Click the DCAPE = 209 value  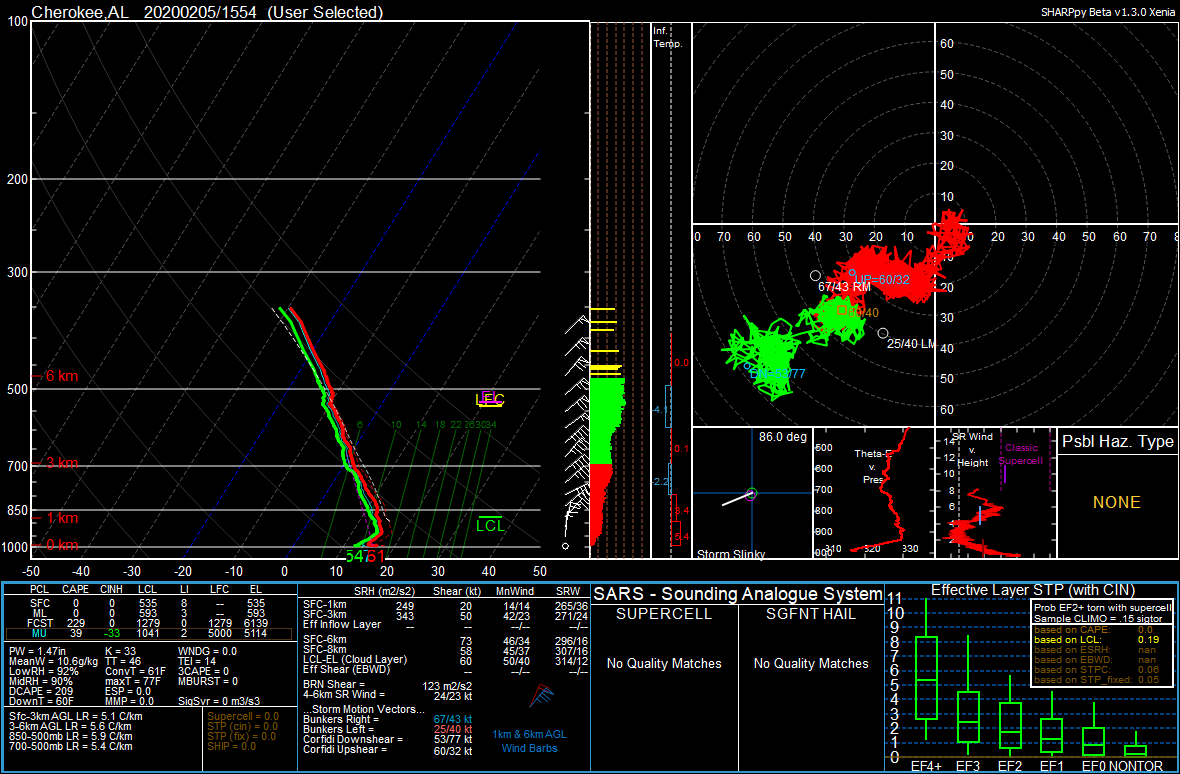(39, 691)
